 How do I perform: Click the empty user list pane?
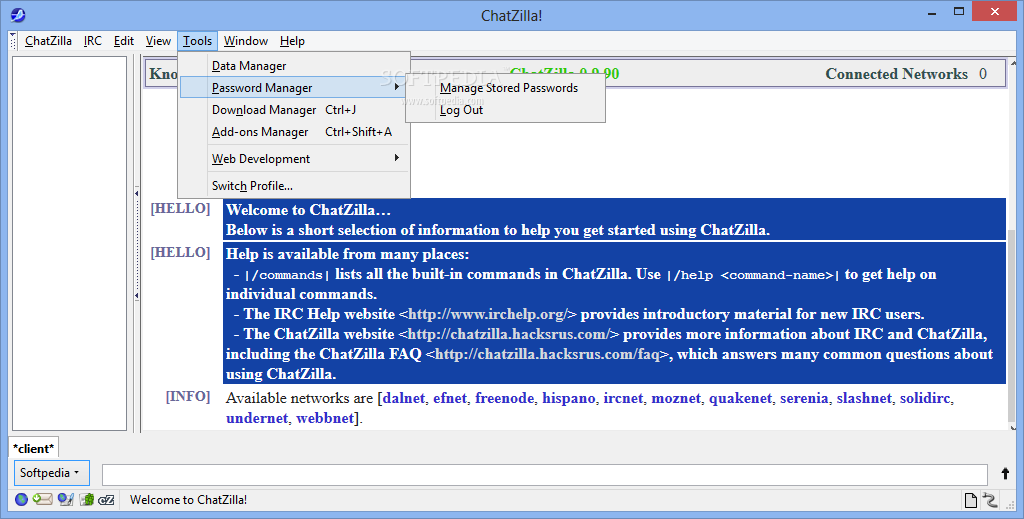click(x=69, y=243)
